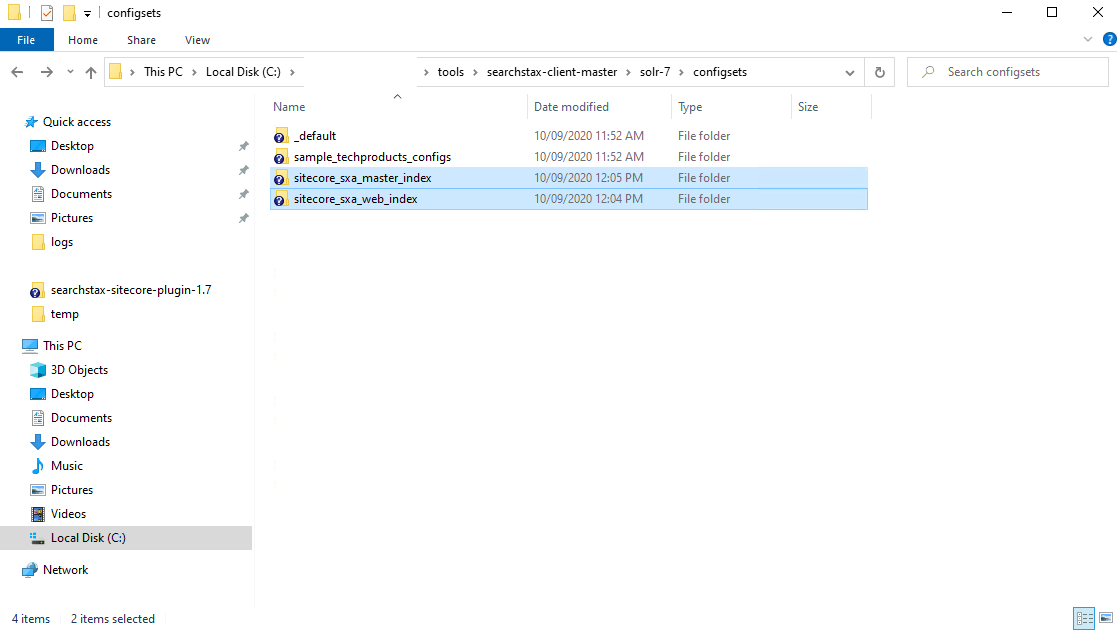
Task: Expand chevron after solr-7 breadcrumb
Action: [x=681, y=72]
